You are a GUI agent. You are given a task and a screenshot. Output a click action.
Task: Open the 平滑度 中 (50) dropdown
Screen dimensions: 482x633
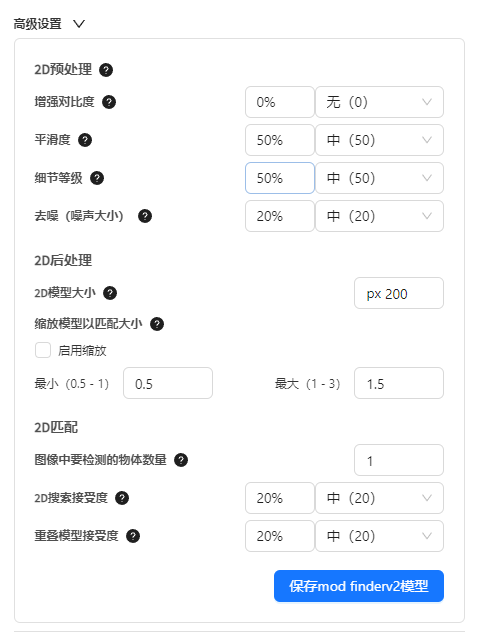pos(379,140)
